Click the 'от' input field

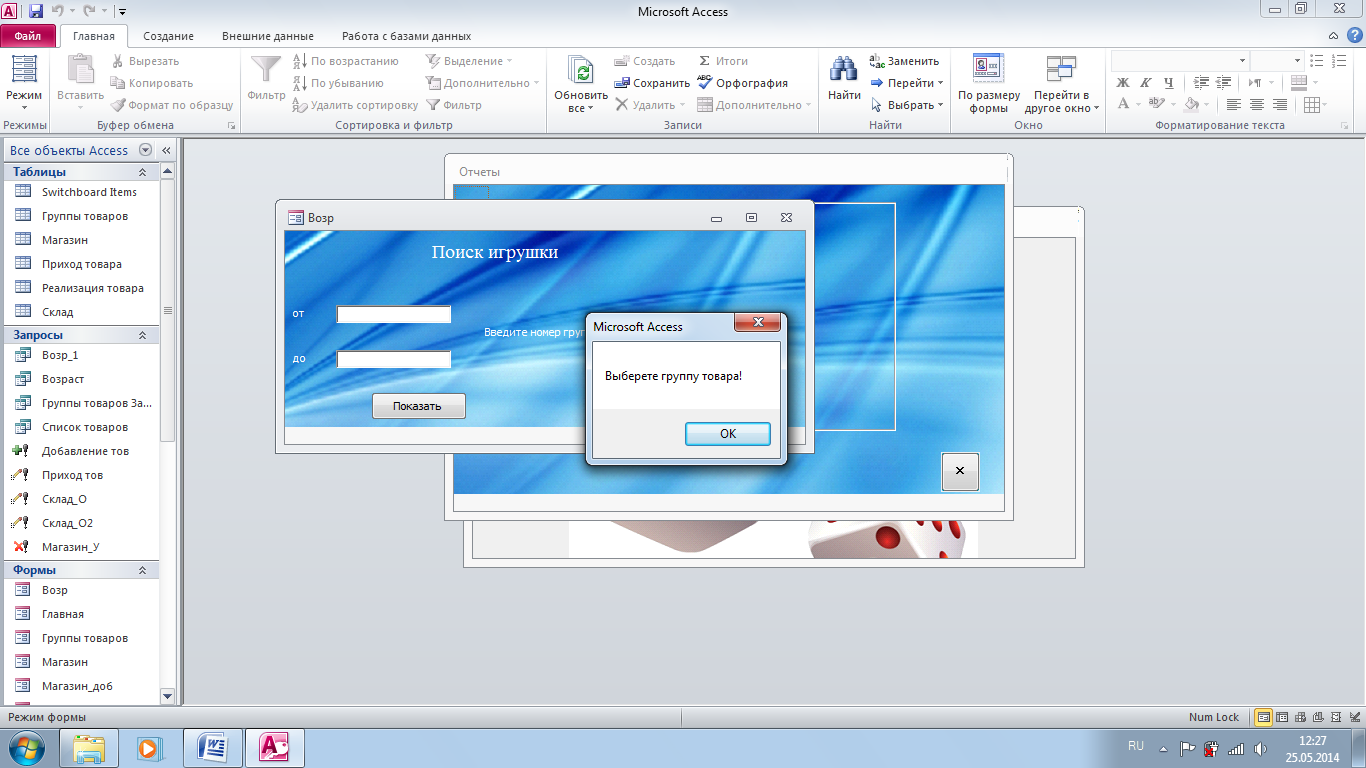tap(394, 314)
